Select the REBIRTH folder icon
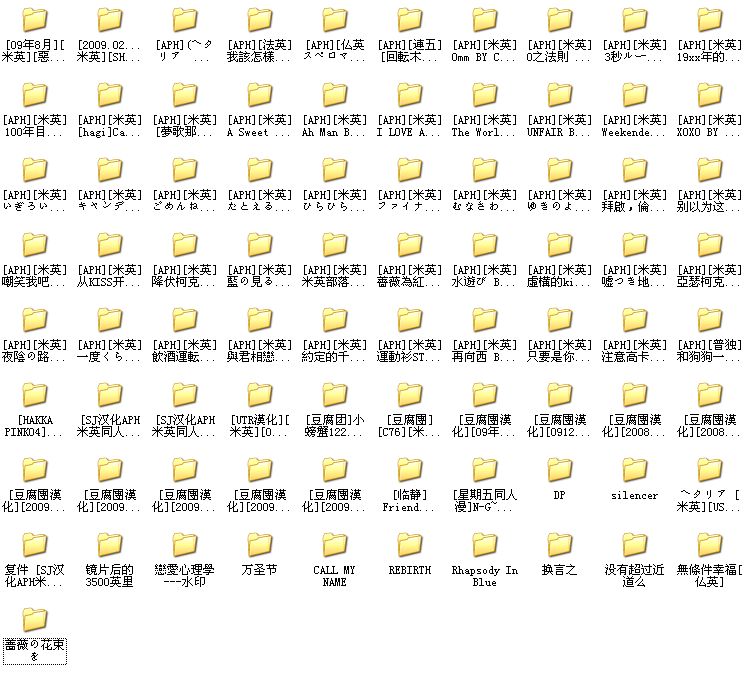 (x=409, y=545)
